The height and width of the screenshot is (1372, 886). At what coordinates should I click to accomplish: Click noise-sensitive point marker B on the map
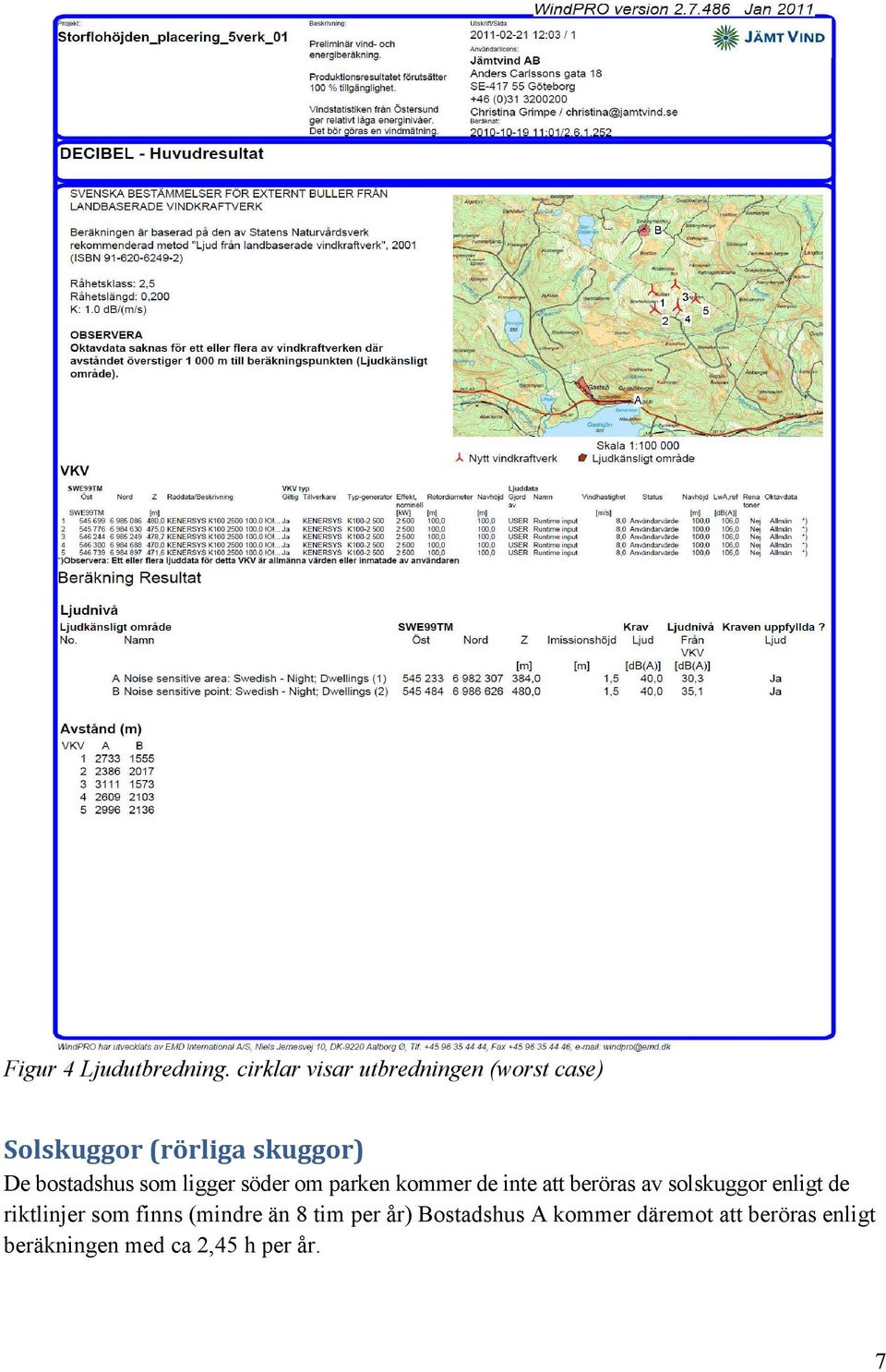(x=657, y=230)
